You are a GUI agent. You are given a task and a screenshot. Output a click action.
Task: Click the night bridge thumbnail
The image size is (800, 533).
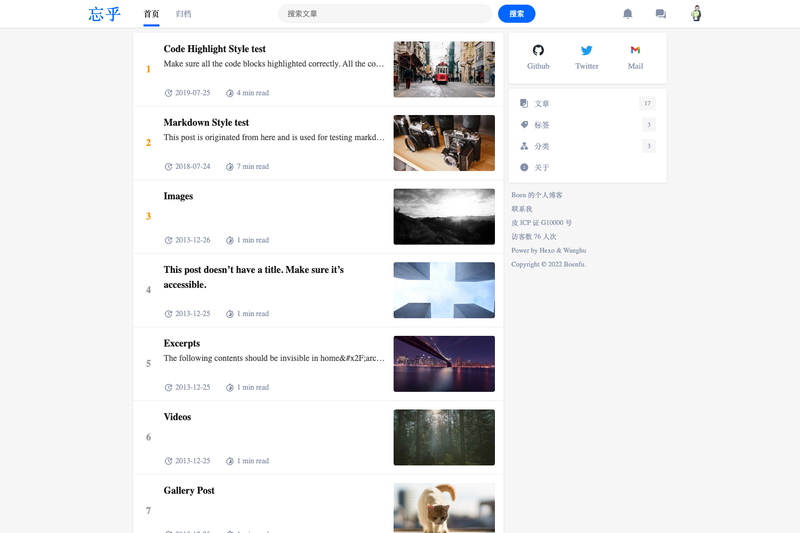(444, 364)
